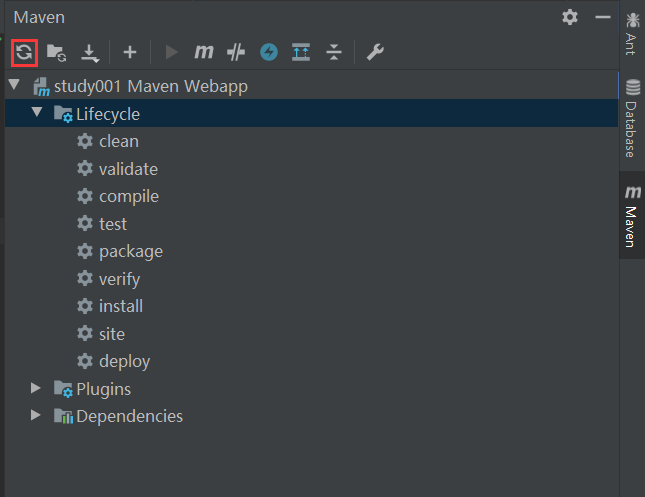Viewport: 645px width, 497px height.
Task: Click Download Sources and Documentation icon
Action: pyautogui.click(x=89, y=52)
